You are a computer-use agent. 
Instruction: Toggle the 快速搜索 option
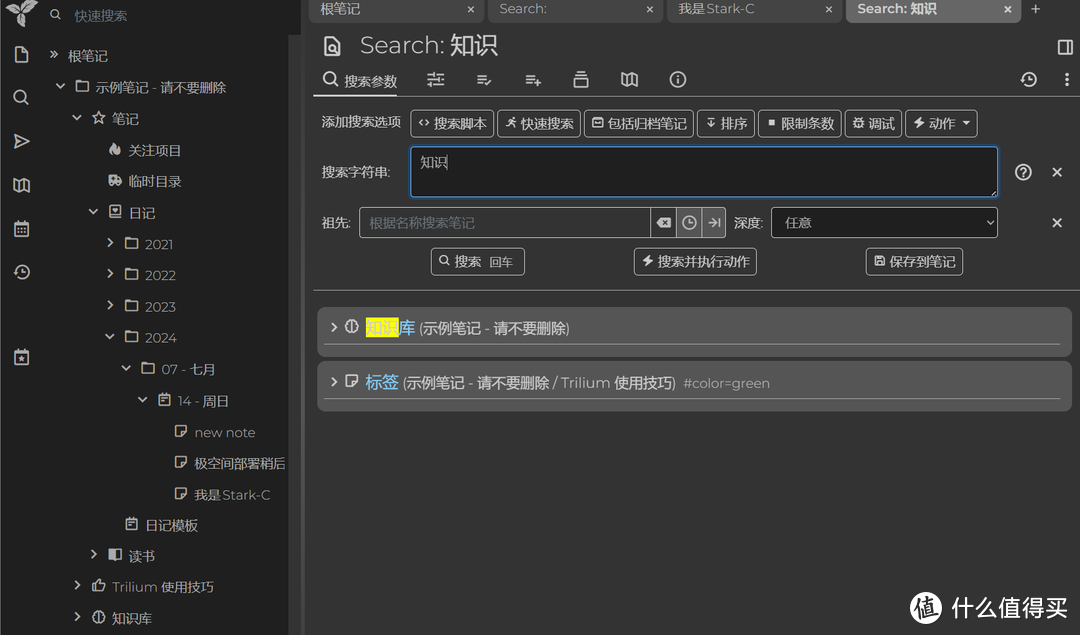(539, 123)
